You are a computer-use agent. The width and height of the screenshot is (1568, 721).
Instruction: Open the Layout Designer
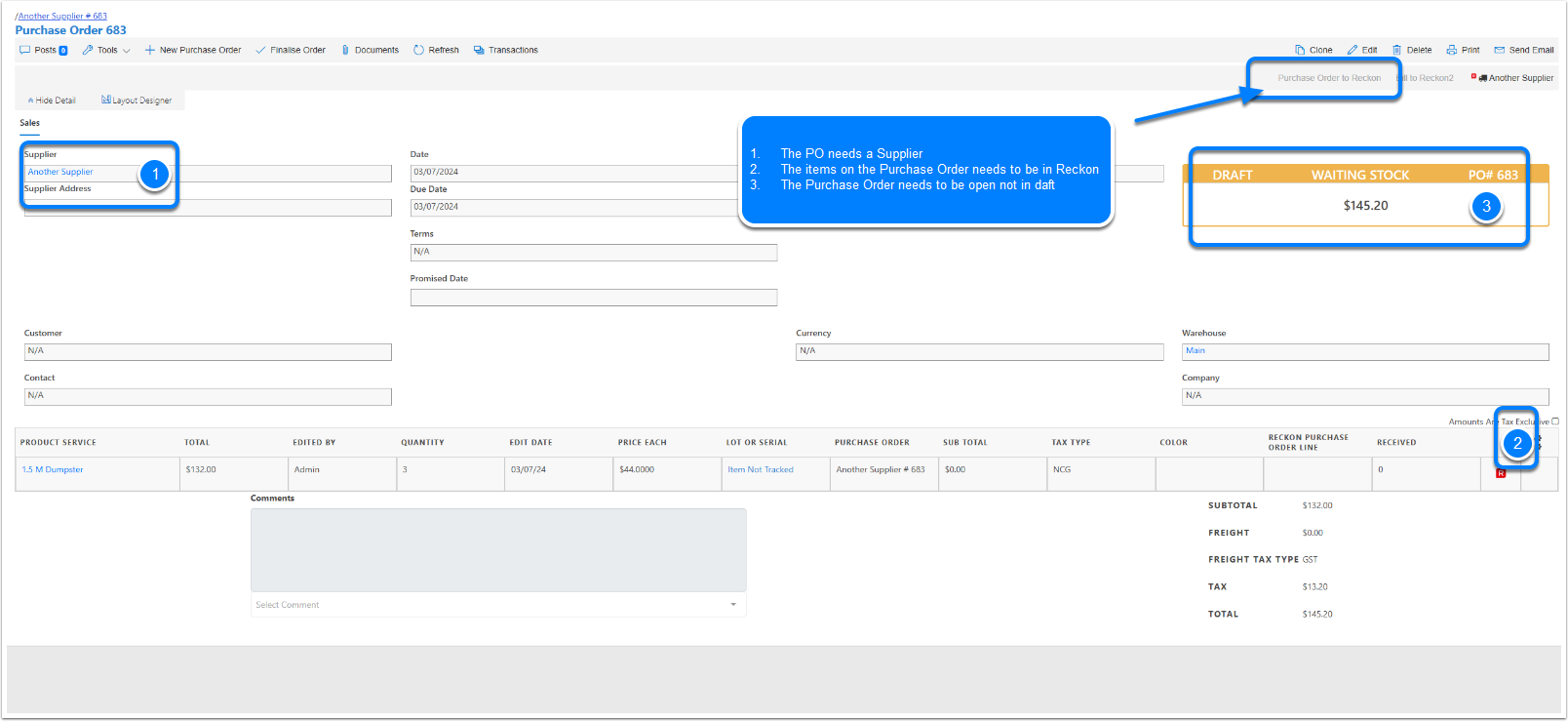pyautogui.click(x=137, y=100)
